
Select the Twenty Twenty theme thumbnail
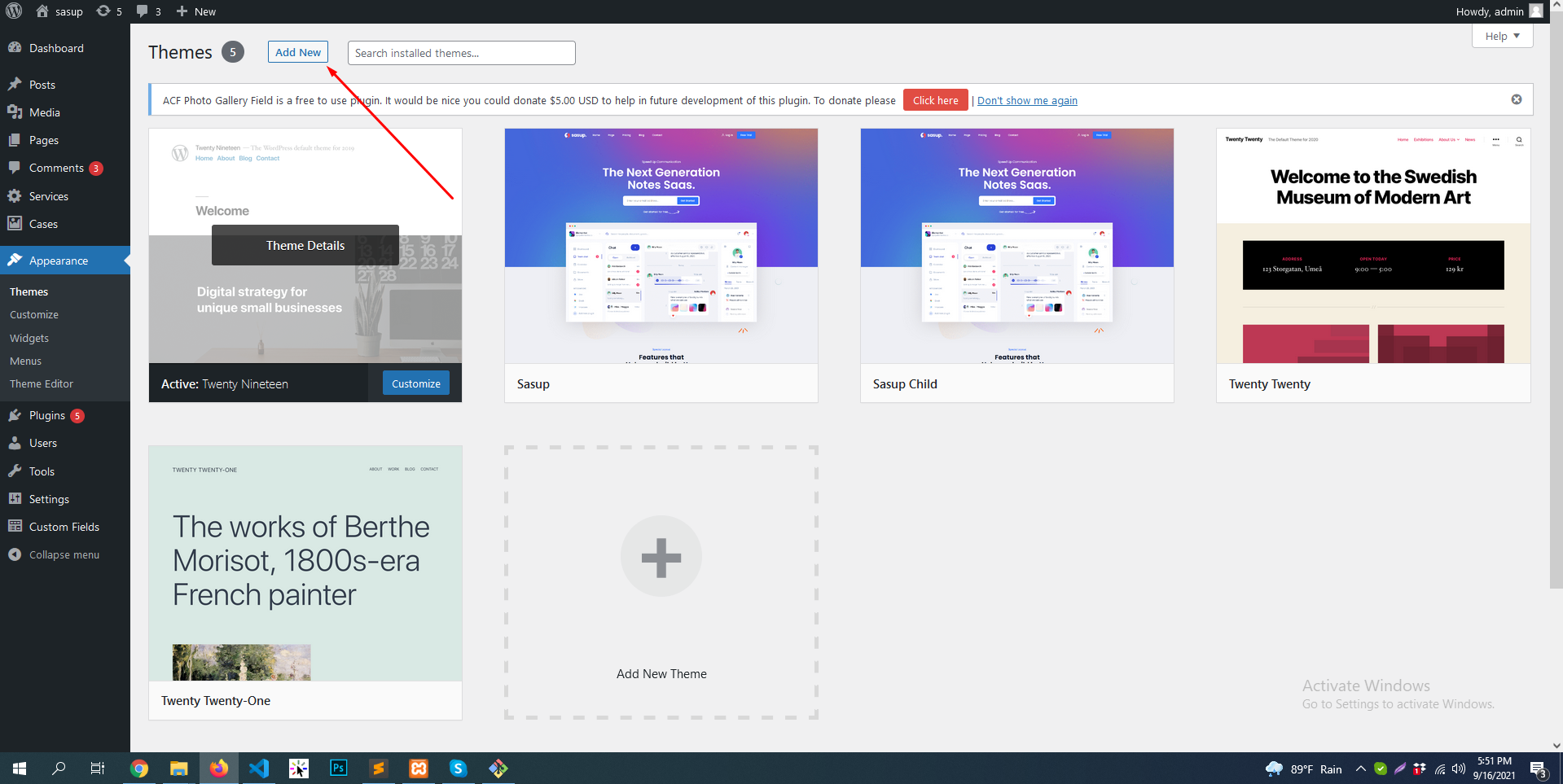[1373, 246]
